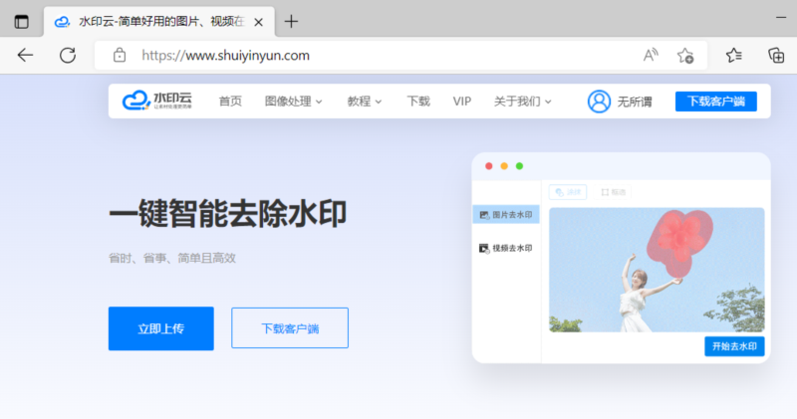Add page to favorites star icon
The image size is (797, 419).
685,55
